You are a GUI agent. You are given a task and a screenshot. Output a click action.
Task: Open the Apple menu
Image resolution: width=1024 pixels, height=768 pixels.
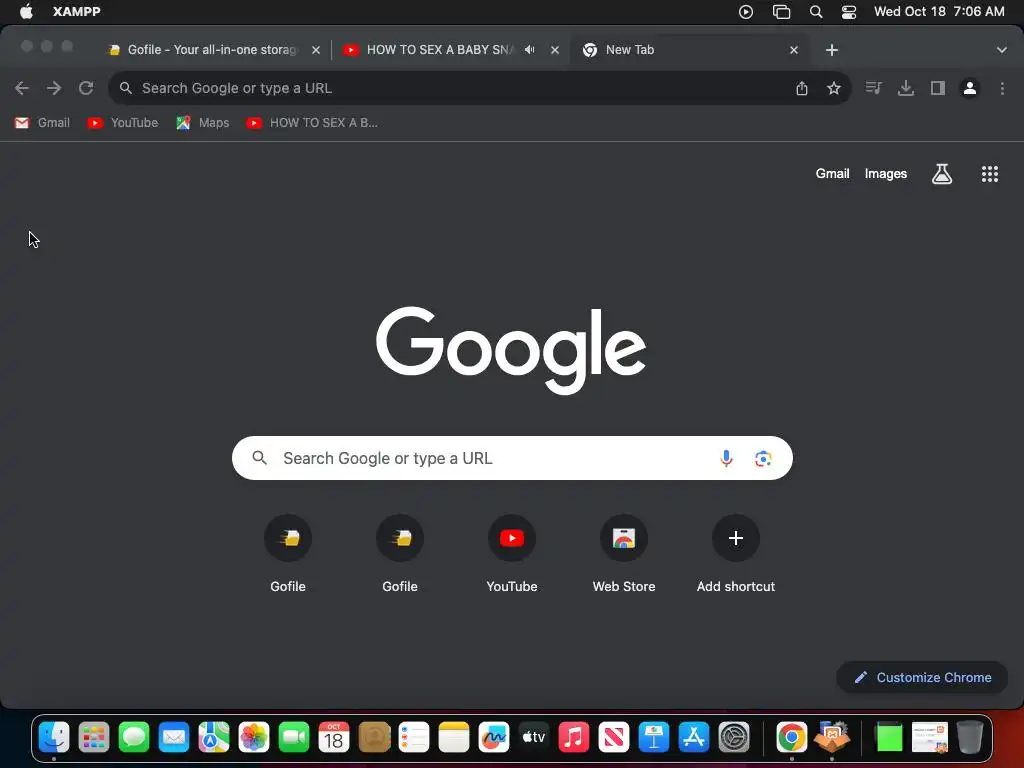coord(26,12)
